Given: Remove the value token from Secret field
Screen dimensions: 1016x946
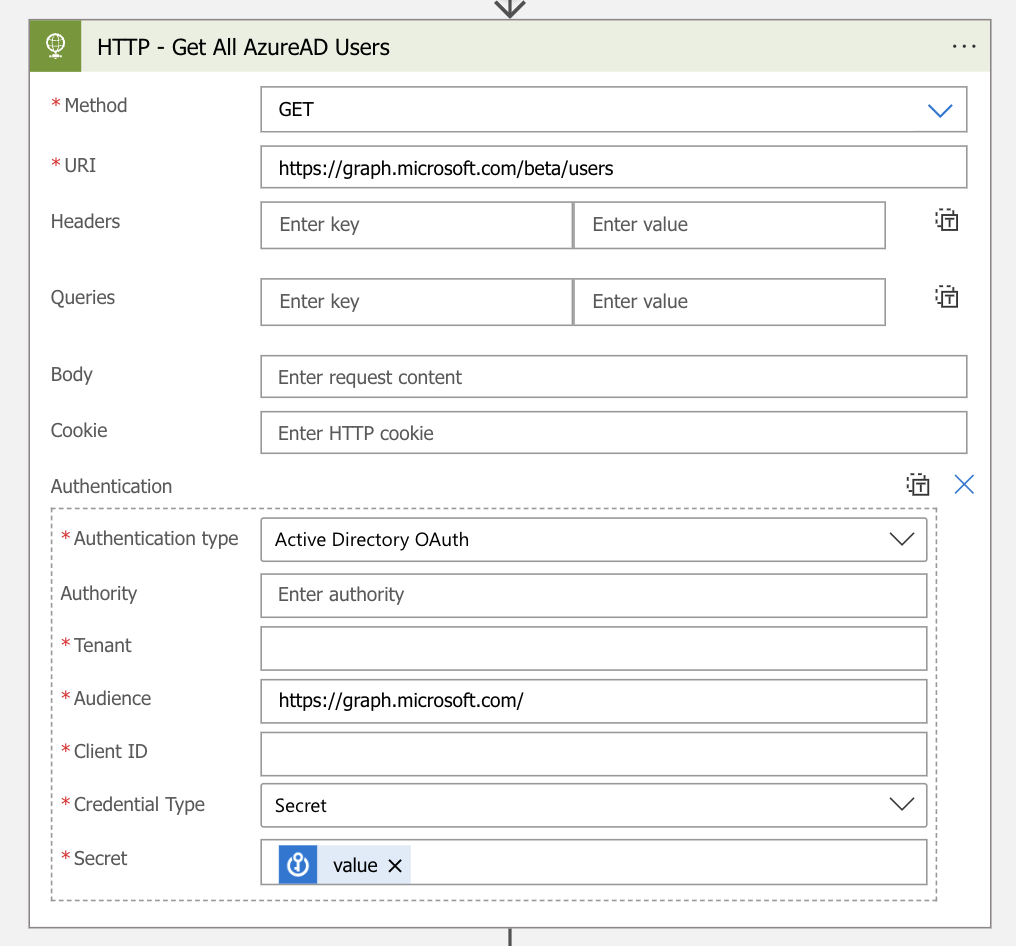Looking at the screenshot, I should pos(395,866).
